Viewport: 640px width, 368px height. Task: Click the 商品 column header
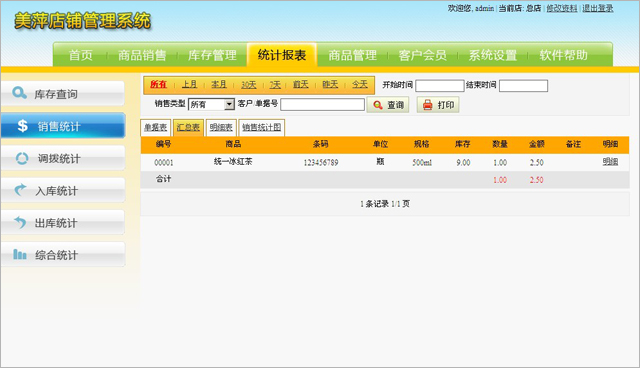coord(233,144)
